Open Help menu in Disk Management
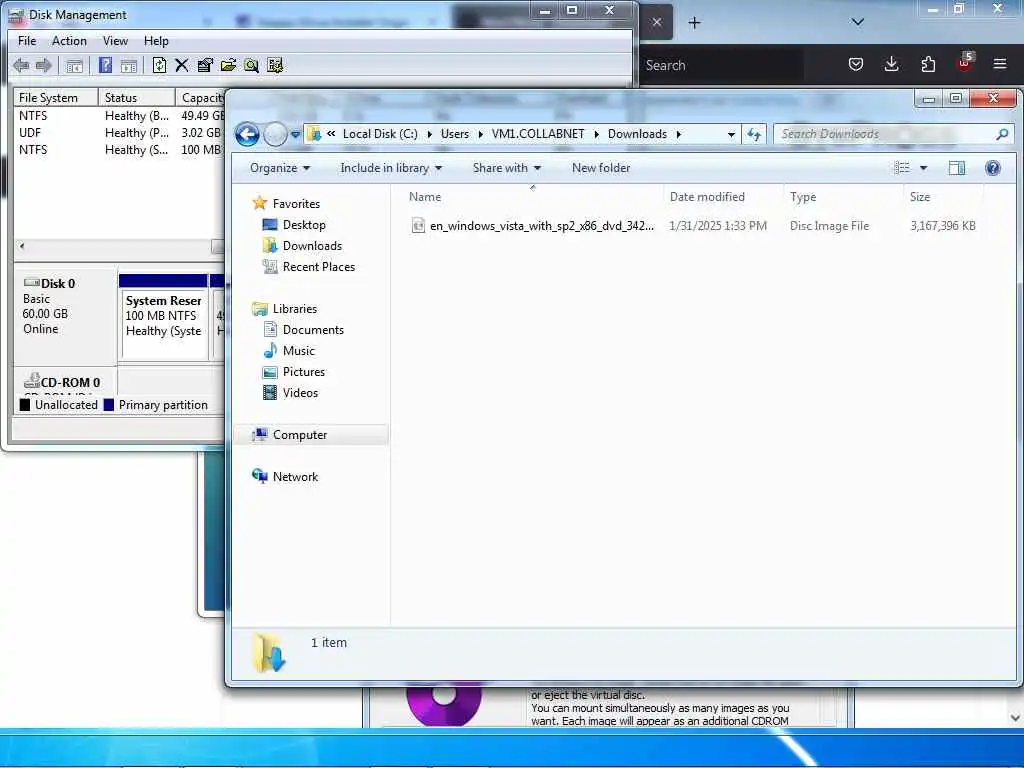 [156, 40]
